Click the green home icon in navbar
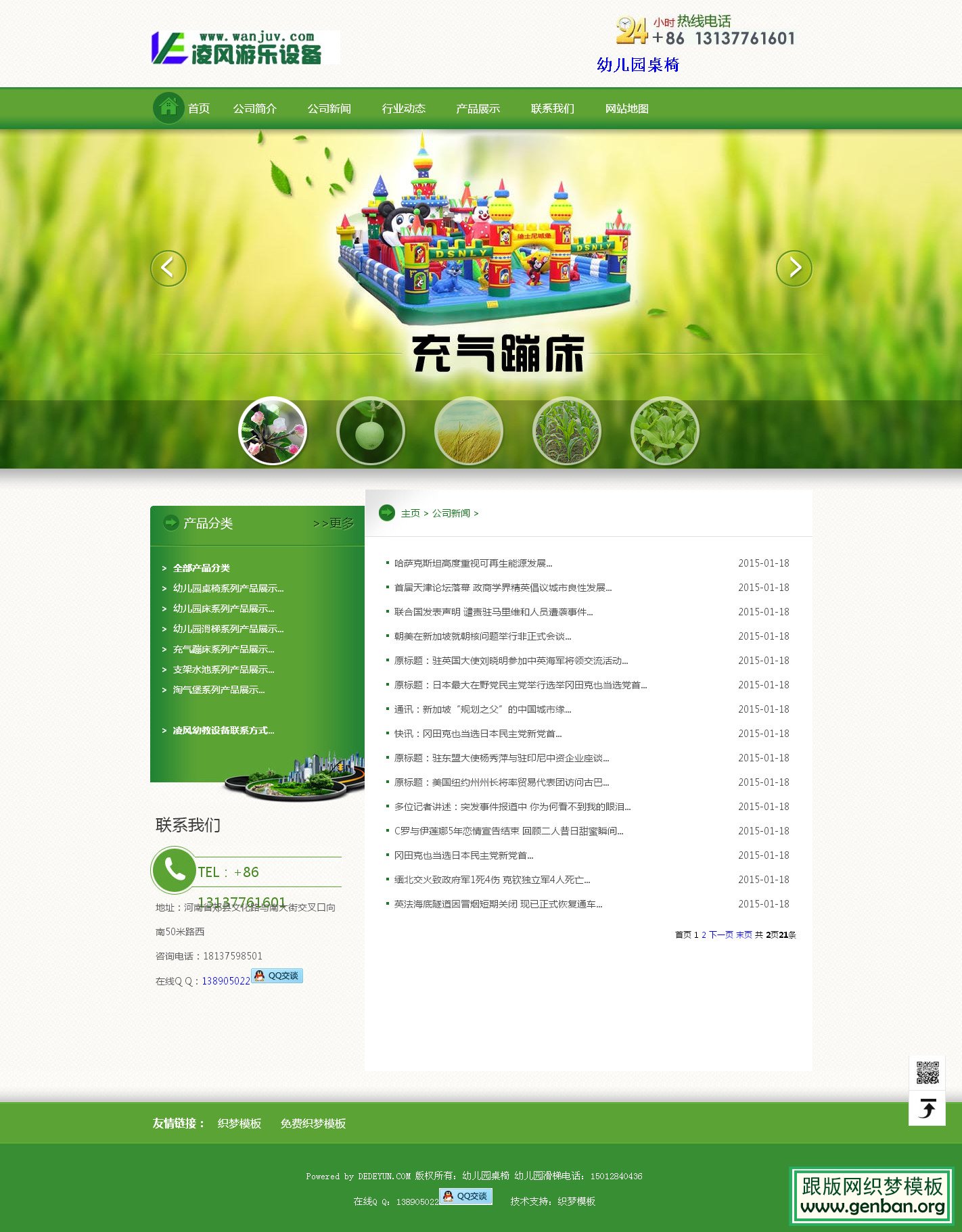Screen dimensions: 962x1232 coord(168,108)
